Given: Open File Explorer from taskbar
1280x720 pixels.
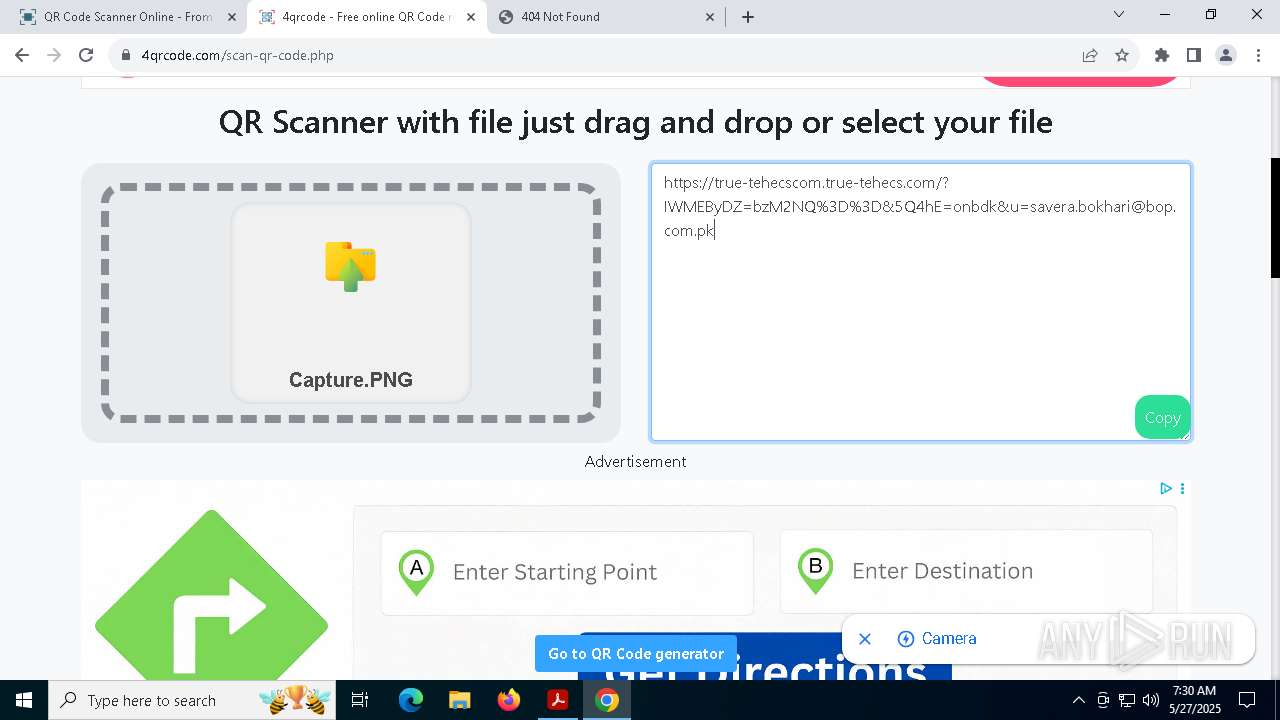Looking at the screenshot, I should click(459, 700).
